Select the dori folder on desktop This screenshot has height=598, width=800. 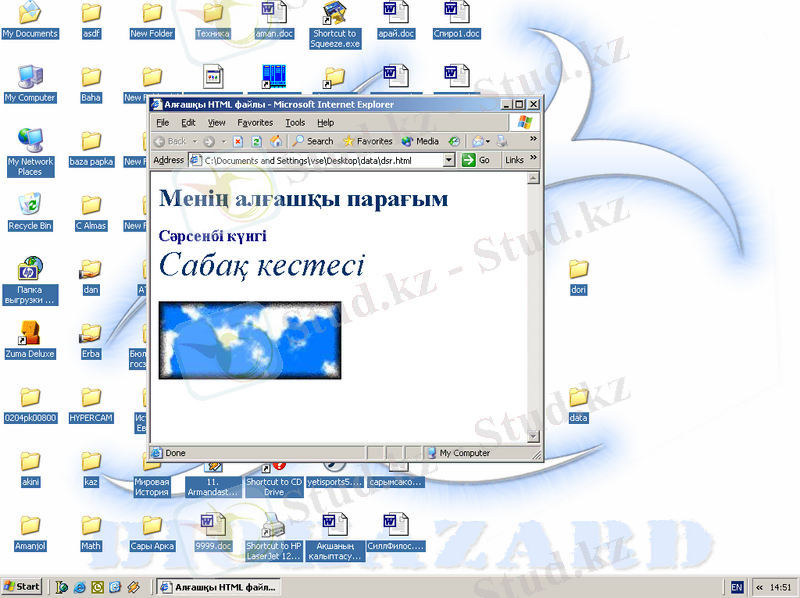tap(579, 277)
